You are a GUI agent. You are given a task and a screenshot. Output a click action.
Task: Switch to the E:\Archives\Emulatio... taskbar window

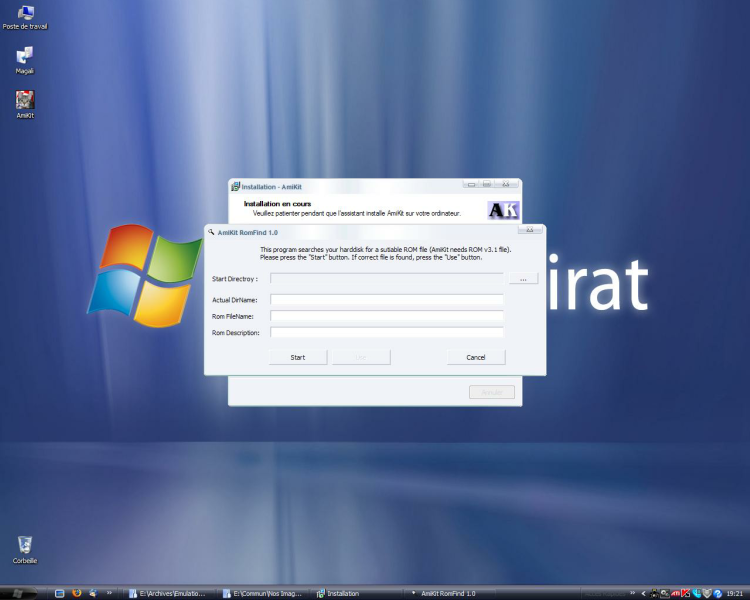pos(168,593)
